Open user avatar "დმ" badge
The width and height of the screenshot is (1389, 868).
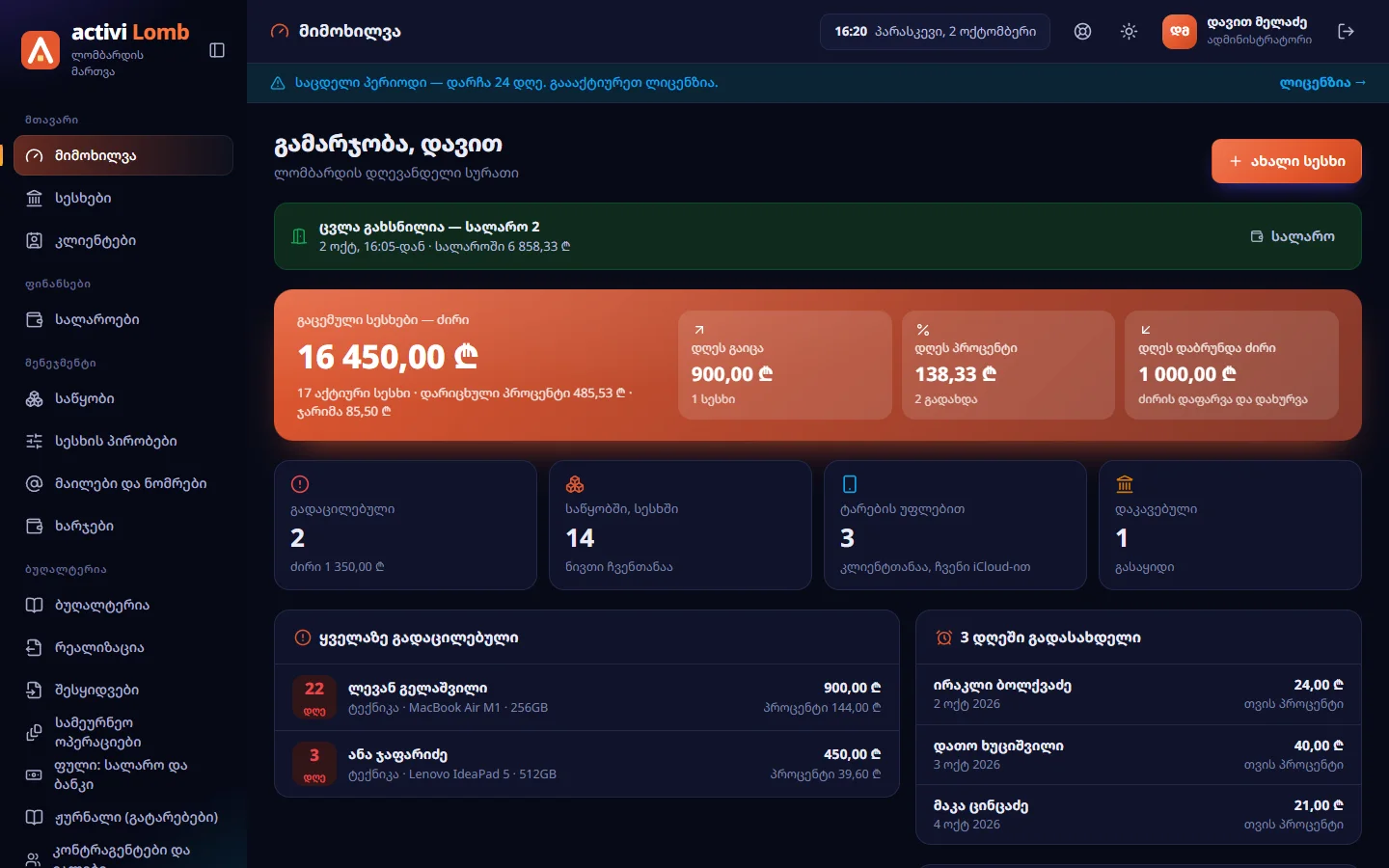tap(1179, 32)
